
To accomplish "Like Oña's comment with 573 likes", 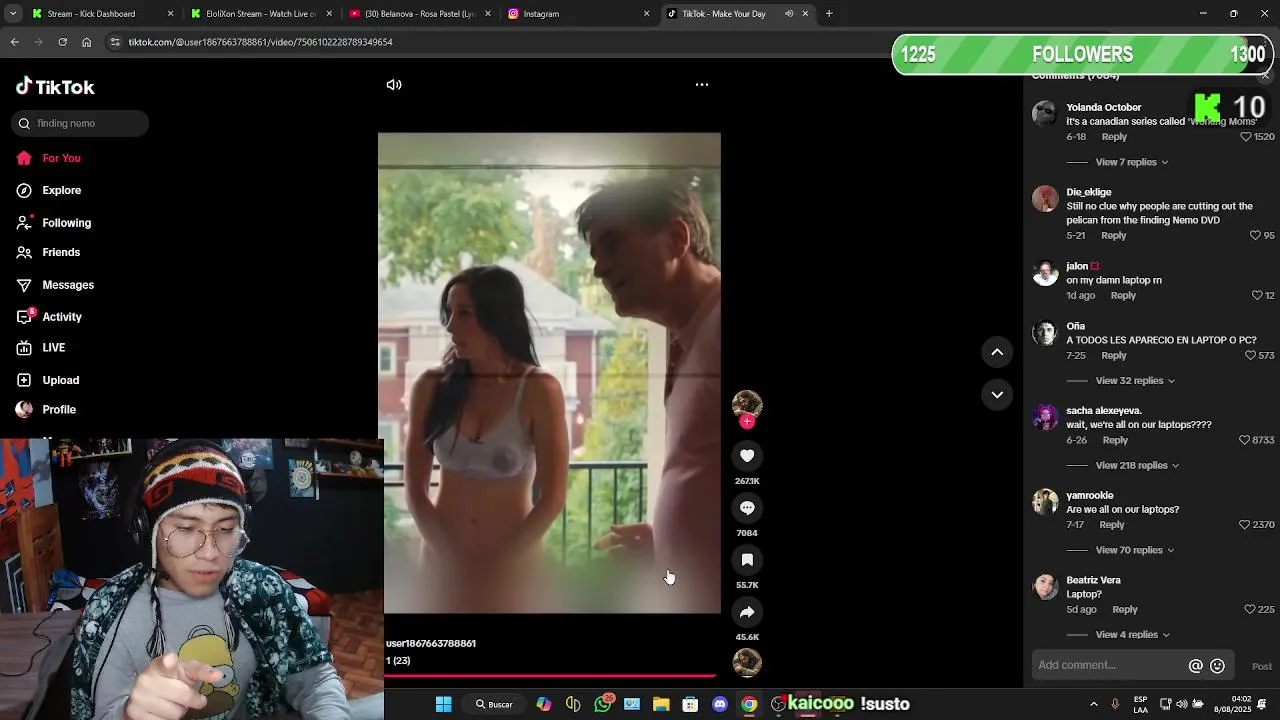I will click(1250, 356).
